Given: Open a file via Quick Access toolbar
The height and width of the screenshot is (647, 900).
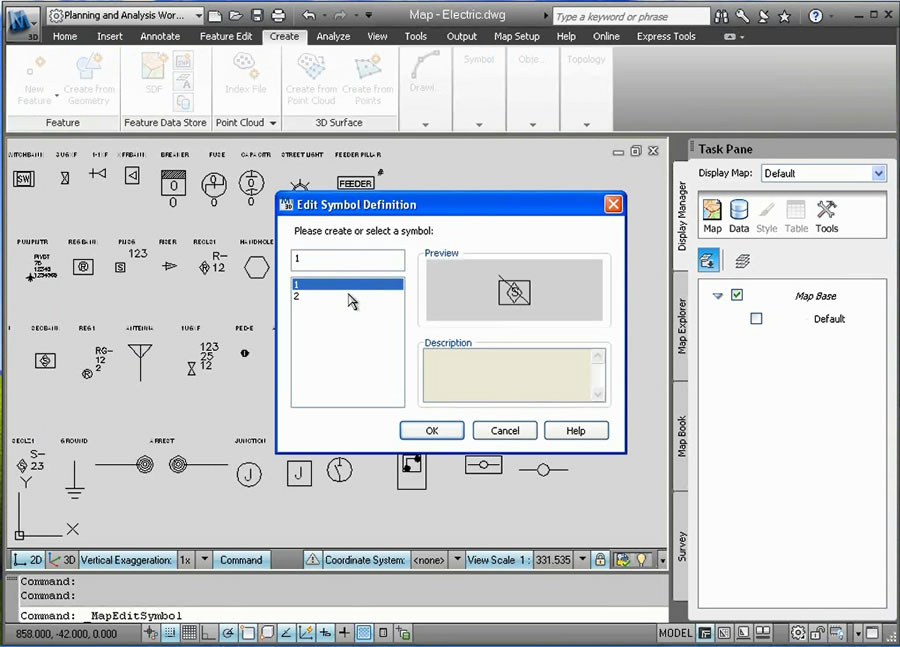Looking at the screenshot, I should [235, 16].
